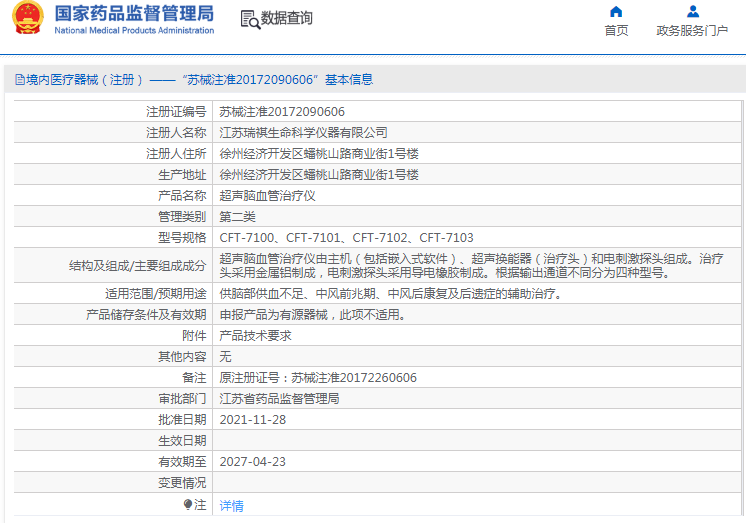Click the bulb icon beside 注
This screenshot has width=746, height=523.
(187, 505)
